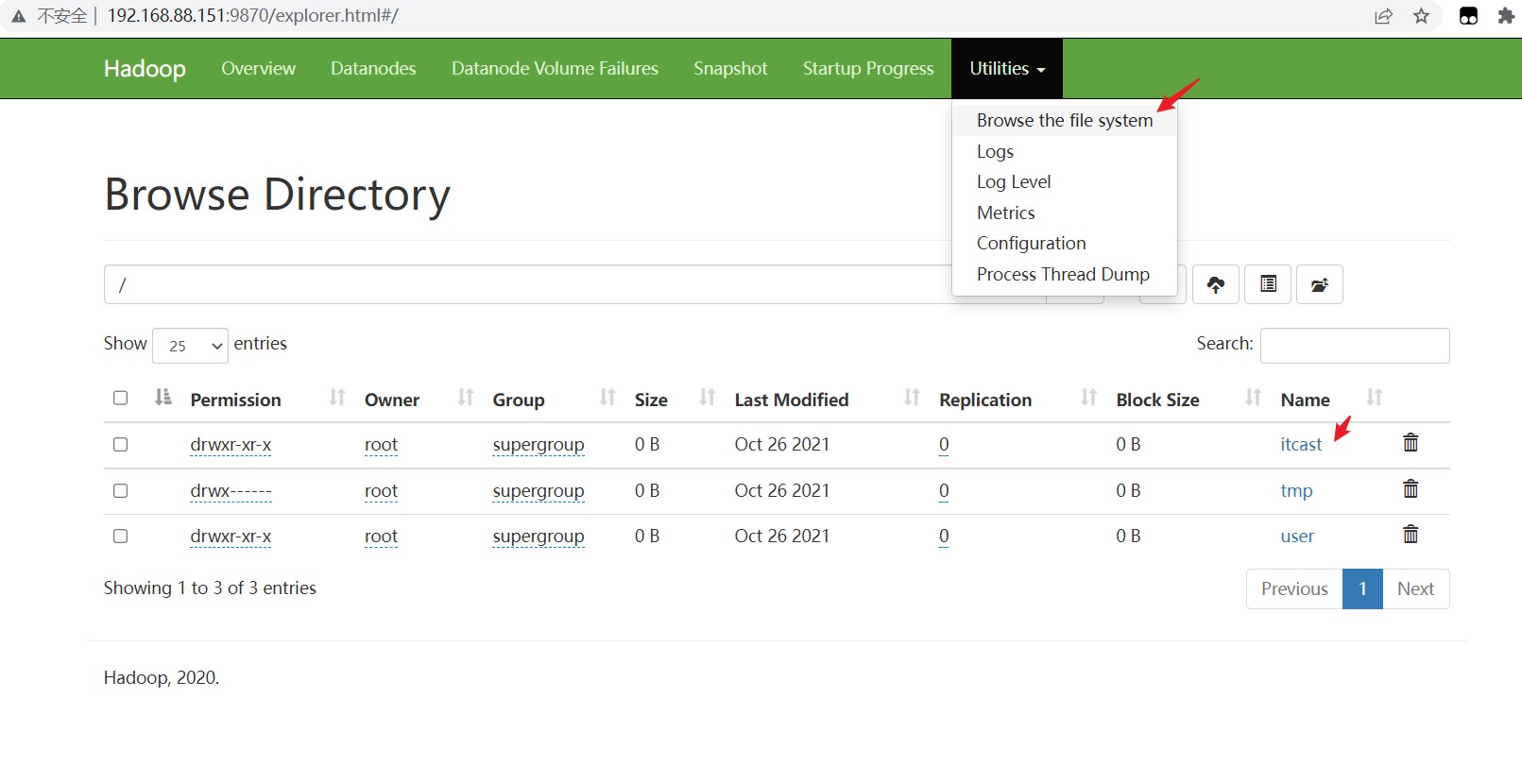Go to the Overview tab
Image resolution: width=1522 pixels, height=784 pixels.
pos(258,68)
